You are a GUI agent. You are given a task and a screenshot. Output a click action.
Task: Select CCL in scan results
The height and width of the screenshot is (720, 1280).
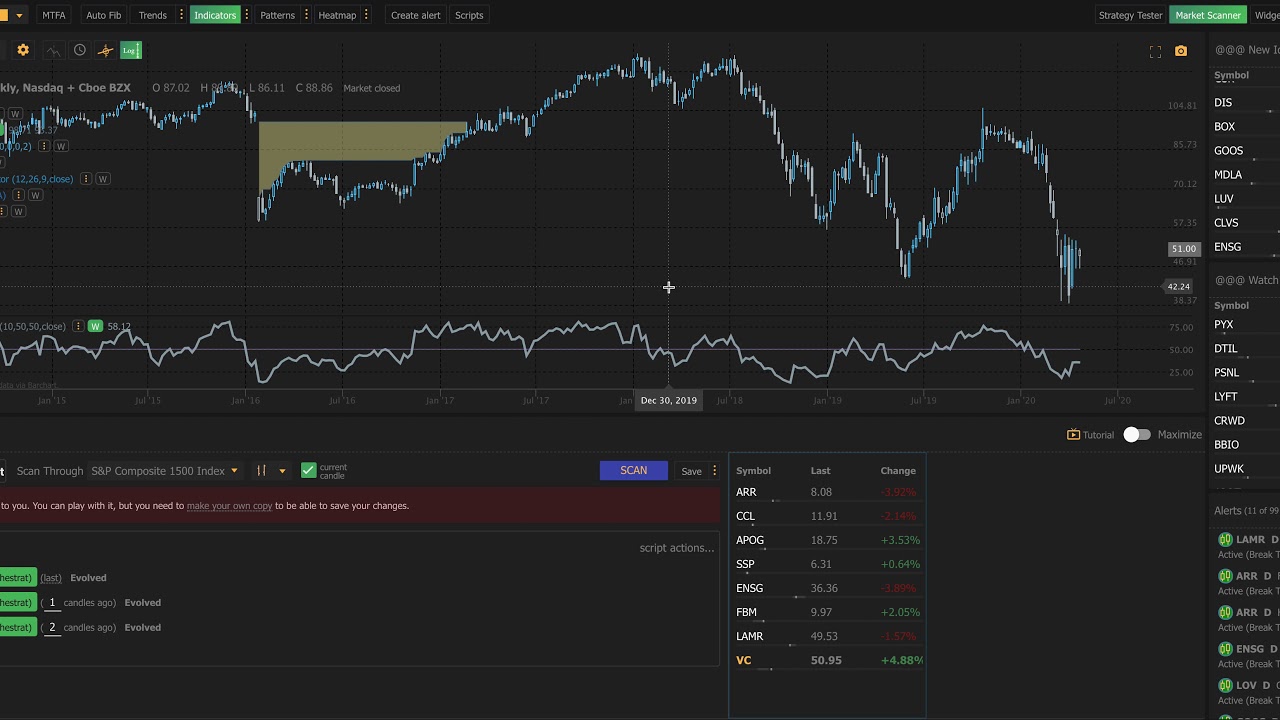click(828, 516)
